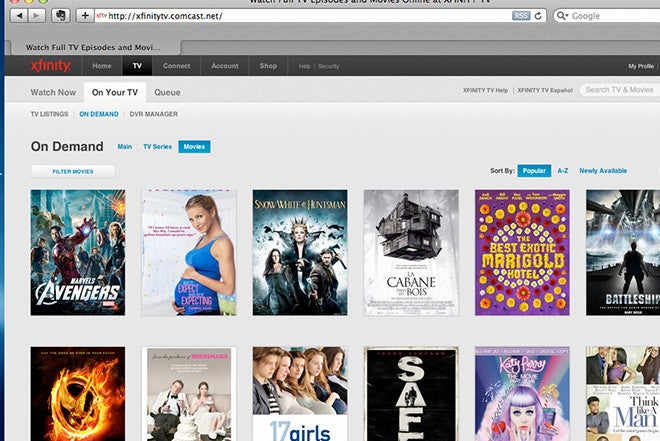Image resolution: width=660 pixels, height=441 pixels.
Task: Open Home in the xfinity navigation bar
Action: (x=102, y=66)
